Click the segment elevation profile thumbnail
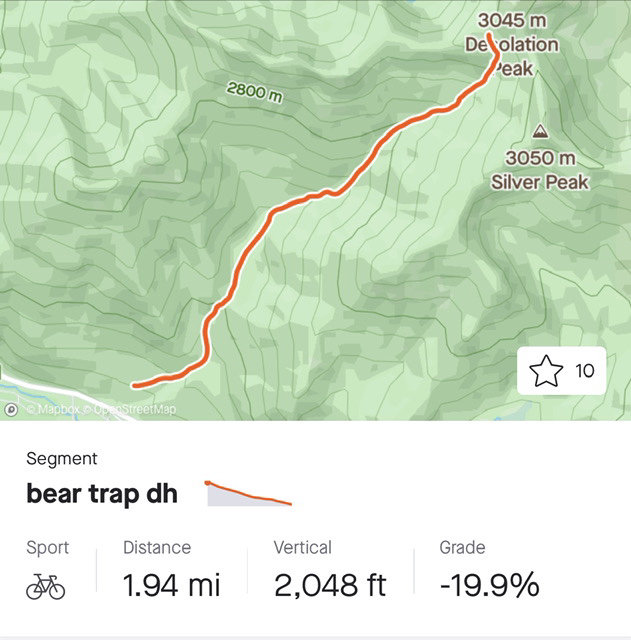 coord(248,493)
